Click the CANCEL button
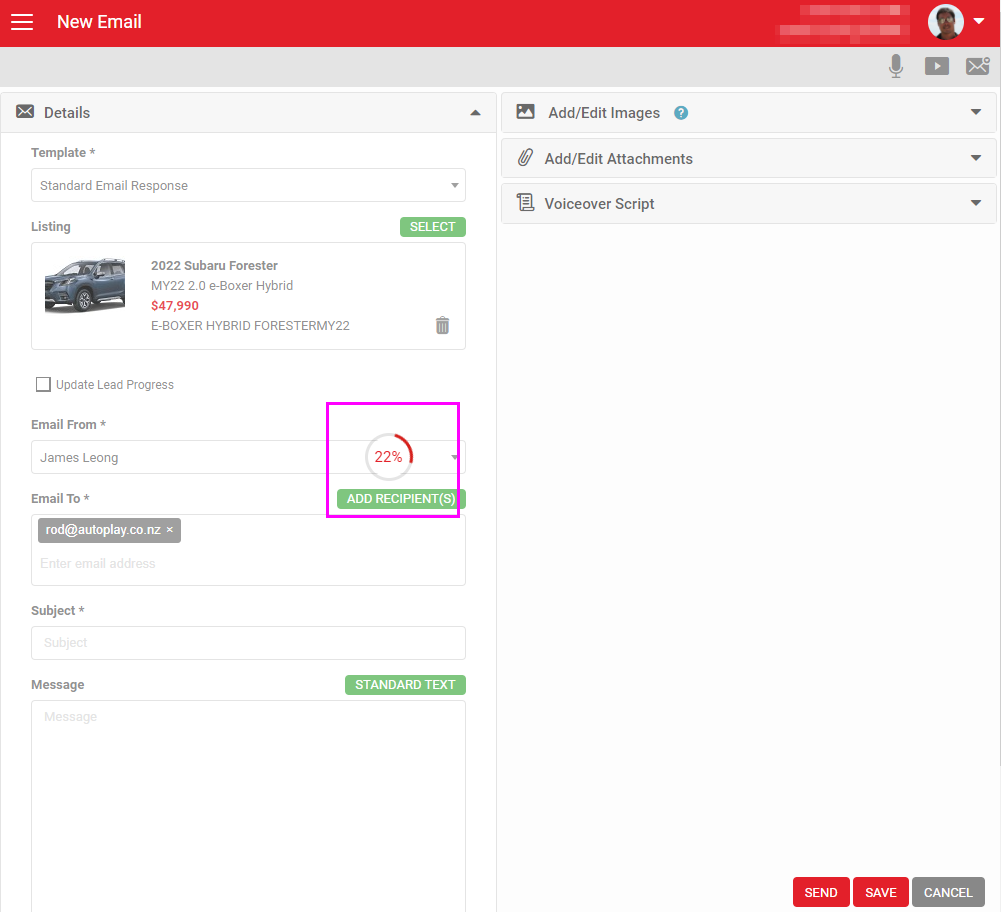 pos(947,892)
